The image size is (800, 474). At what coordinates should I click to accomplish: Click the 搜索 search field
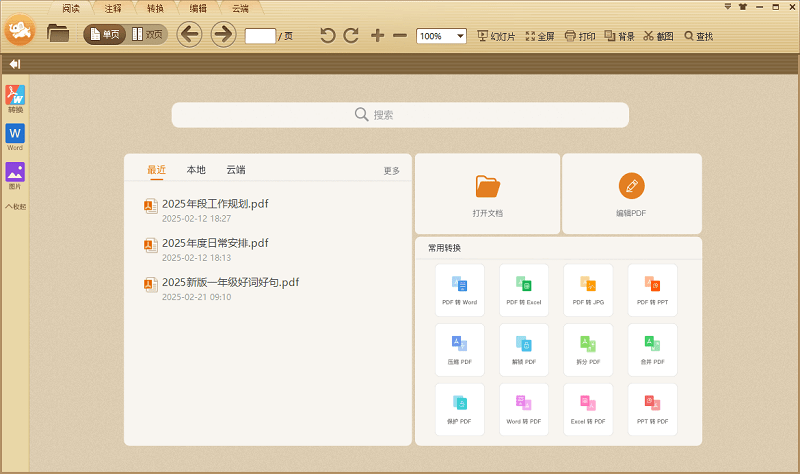point(400,115)
